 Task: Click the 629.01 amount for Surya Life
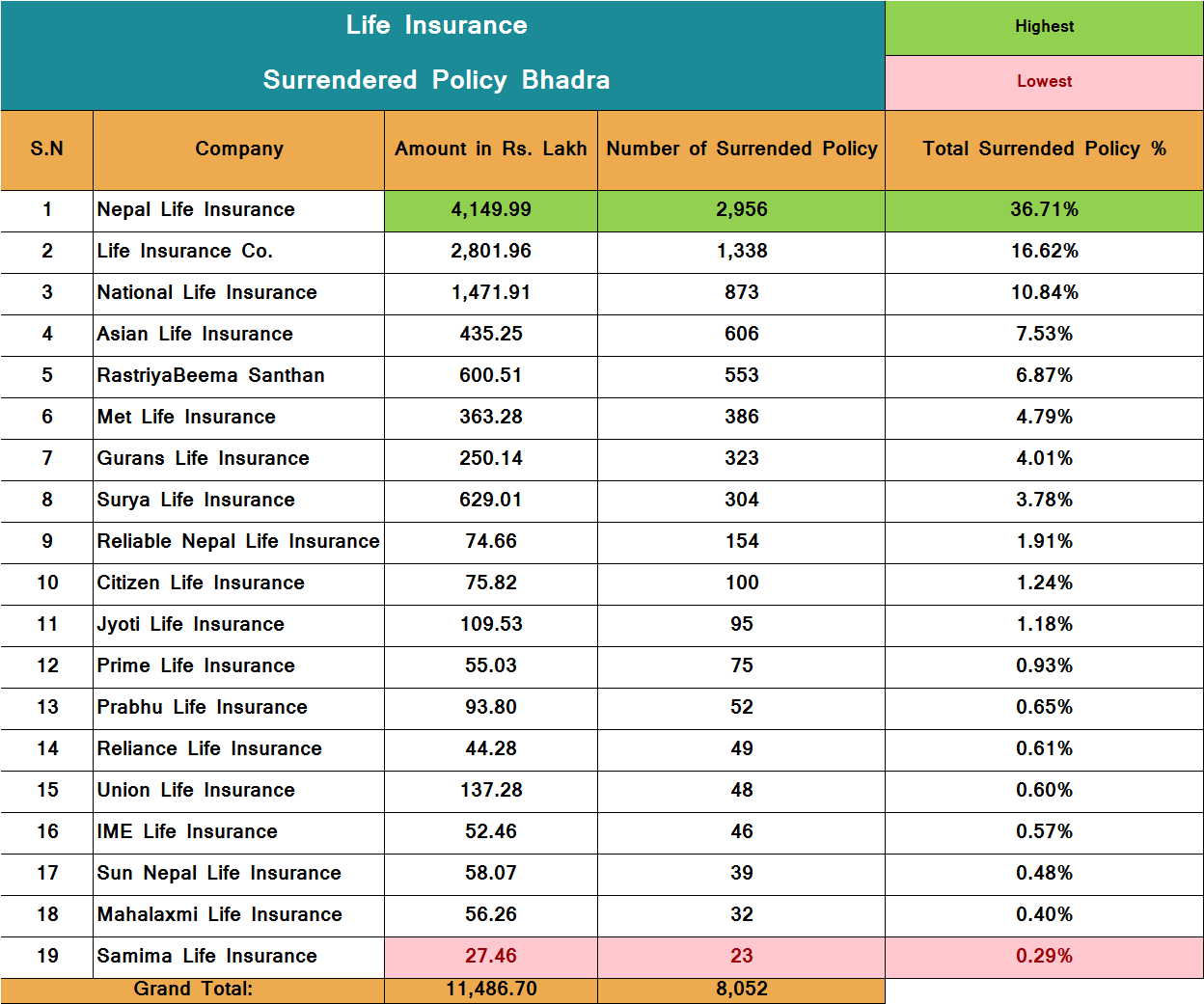[x=490, y=500]
